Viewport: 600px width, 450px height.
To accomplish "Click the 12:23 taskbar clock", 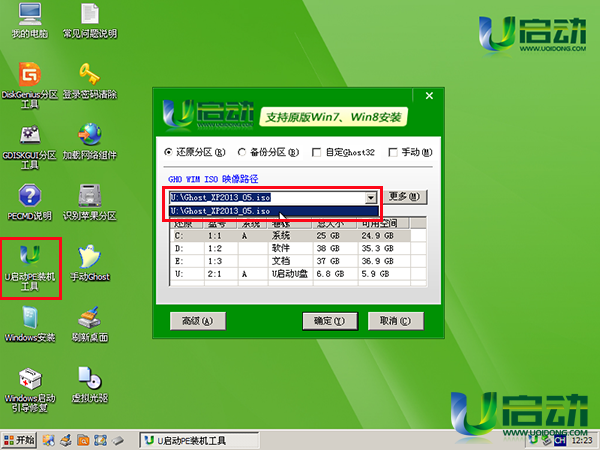I will [x=582, y=440].
